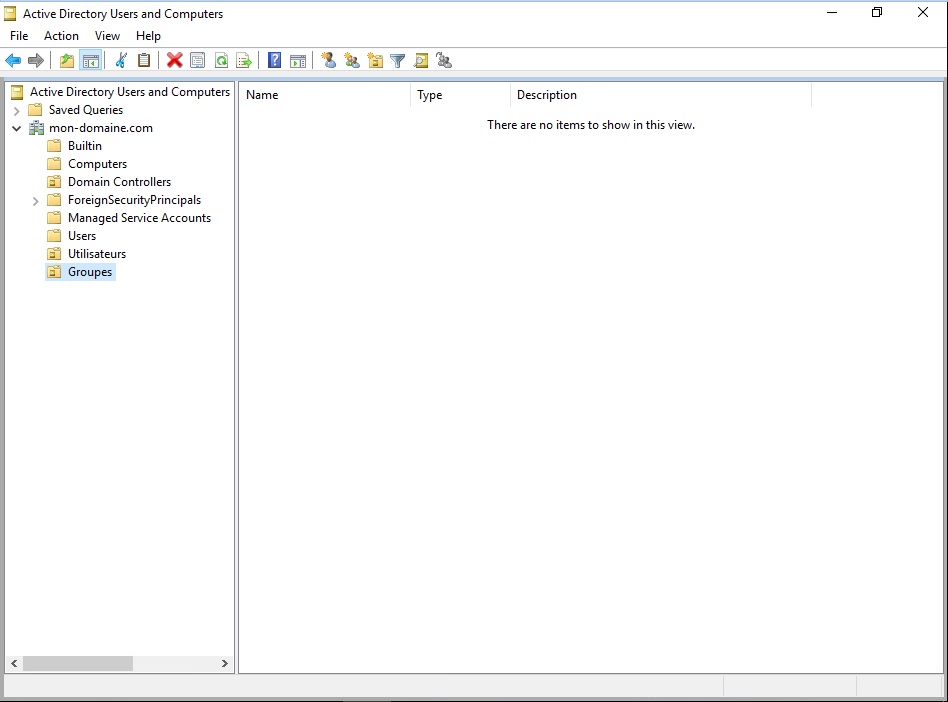Sort by the Description column header
This screenshot has height=702, width=948.
click(x=661, y=95)
